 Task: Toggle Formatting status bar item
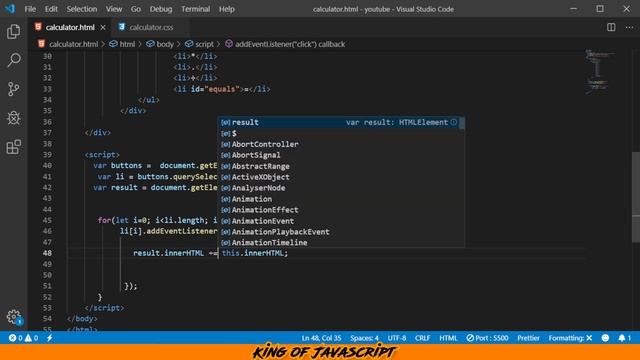pos(570,338)
